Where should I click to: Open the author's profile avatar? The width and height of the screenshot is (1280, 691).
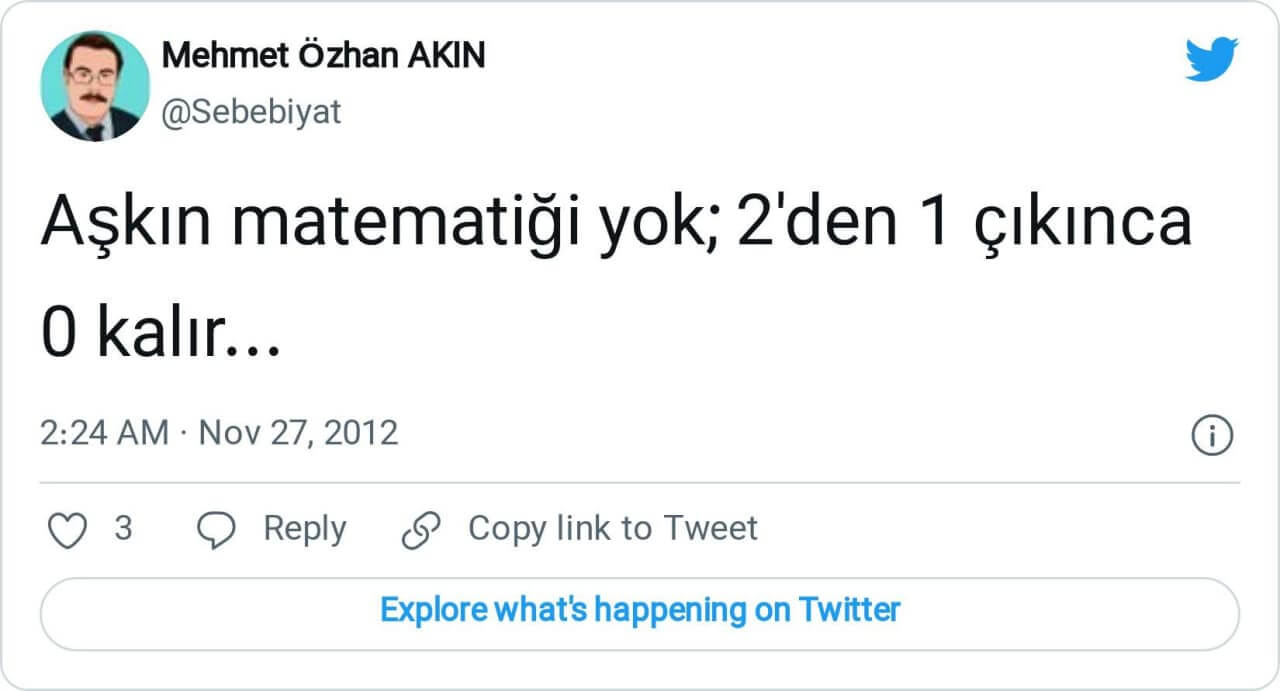(95, 86)
